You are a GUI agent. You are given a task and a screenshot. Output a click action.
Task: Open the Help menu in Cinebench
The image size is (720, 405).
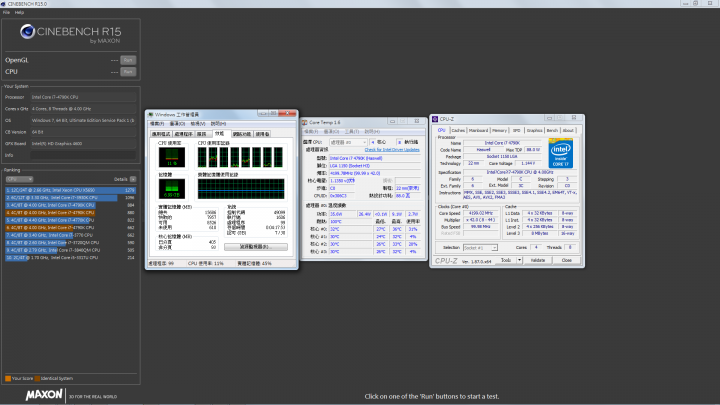coord(19,12)
